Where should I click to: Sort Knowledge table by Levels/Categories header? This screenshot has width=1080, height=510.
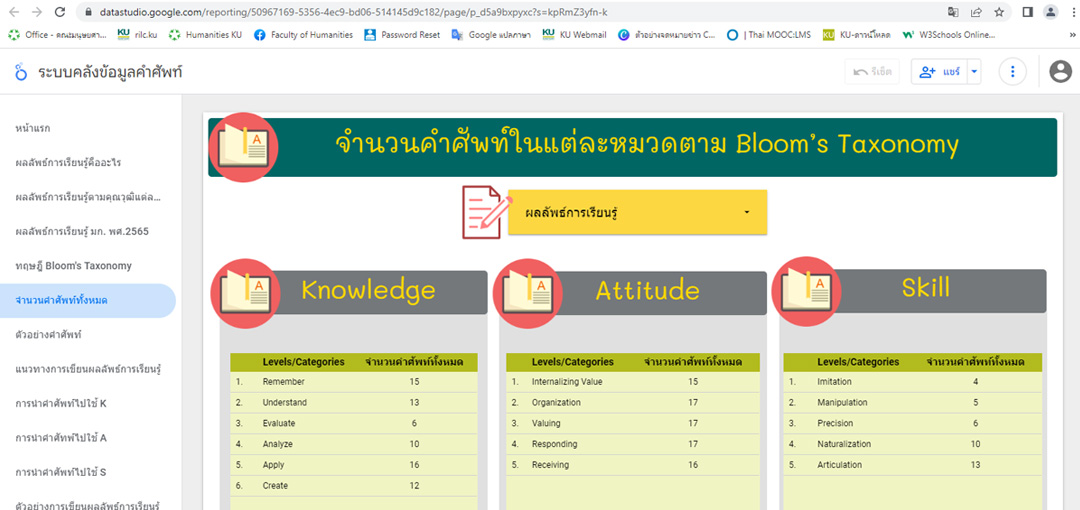click(304, 362)
